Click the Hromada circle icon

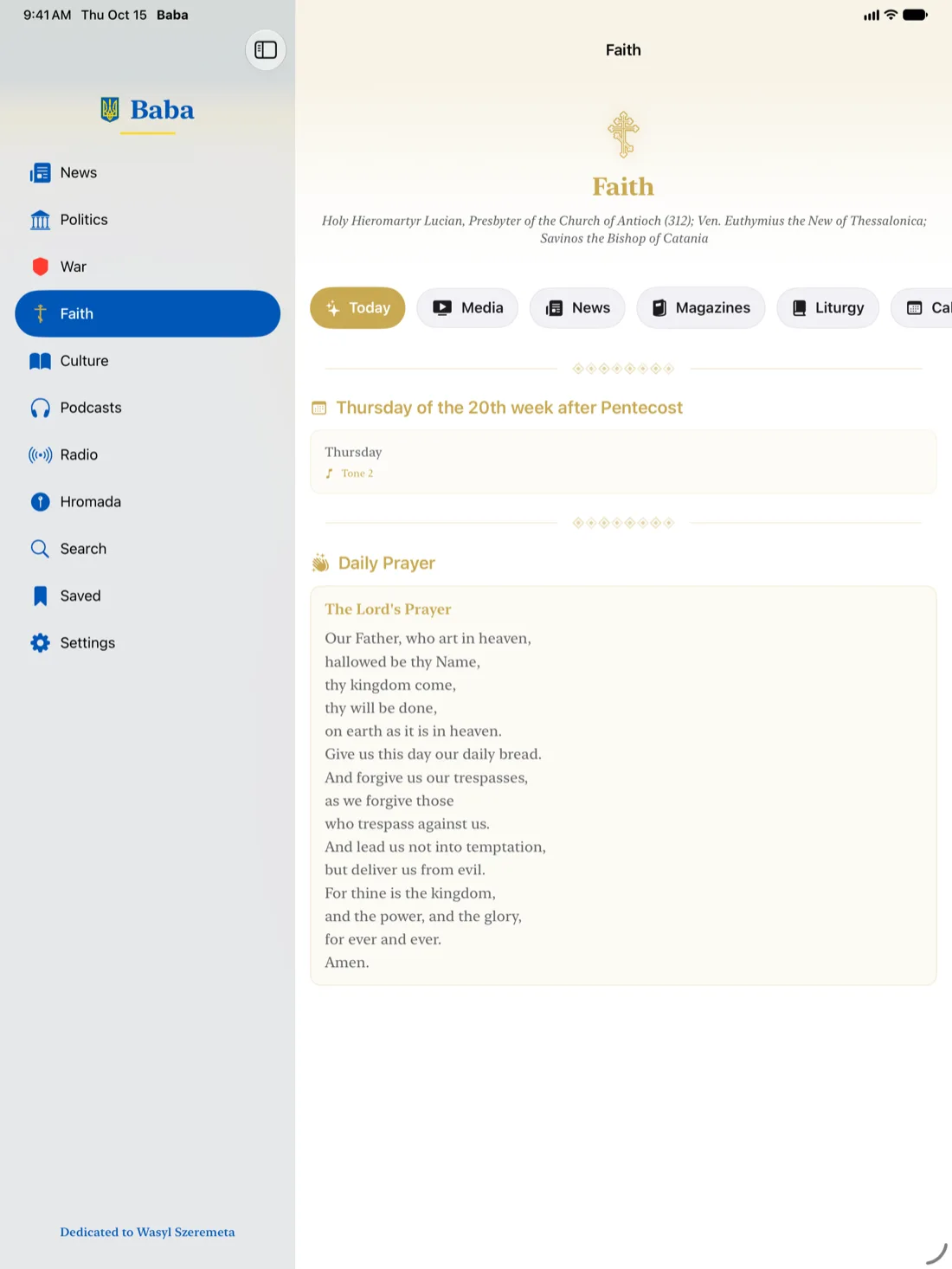(40, 502)
